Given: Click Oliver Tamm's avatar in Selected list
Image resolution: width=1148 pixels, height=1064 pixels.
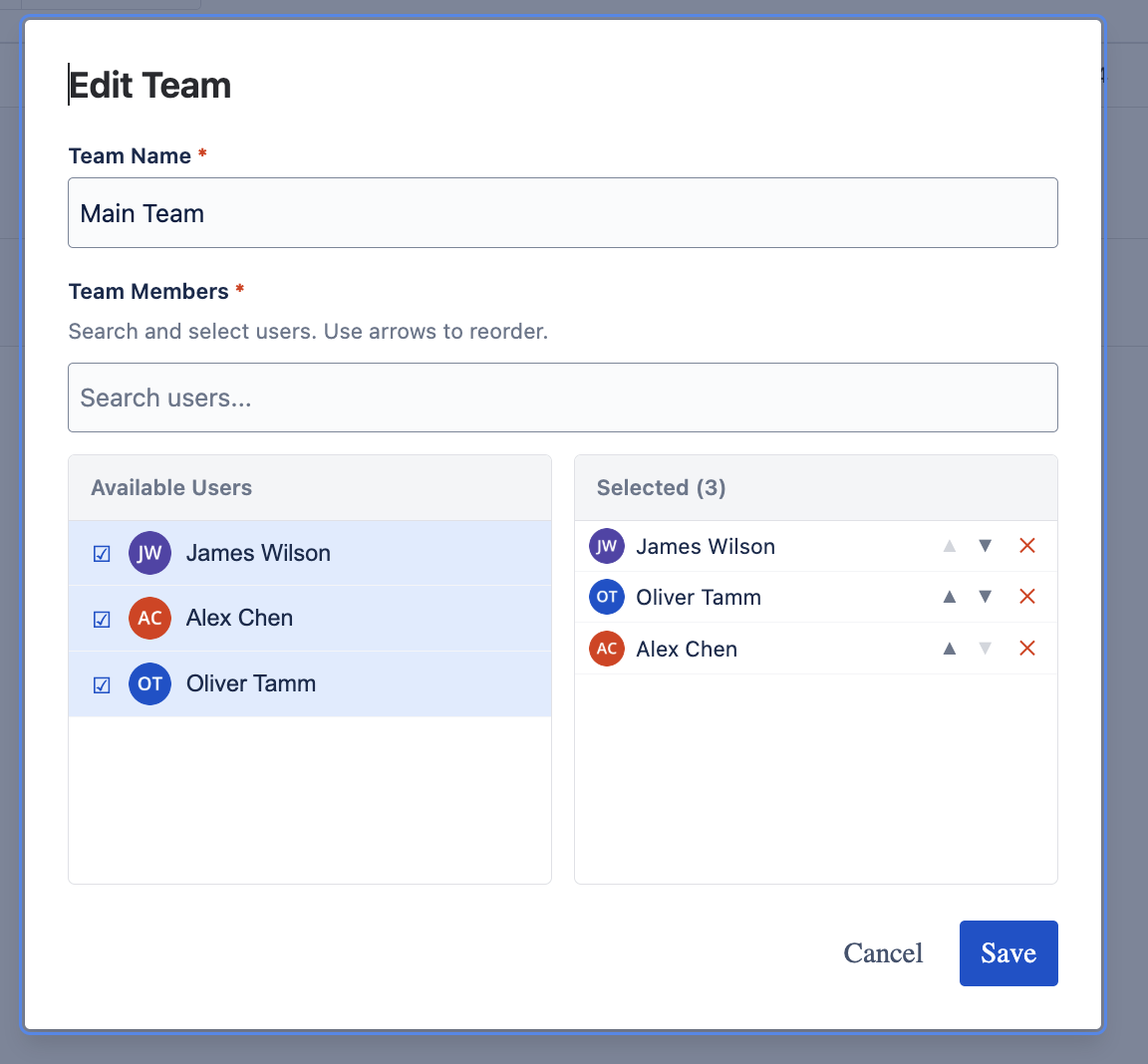Looking at the screenshot, I should (x=606, y=597).
